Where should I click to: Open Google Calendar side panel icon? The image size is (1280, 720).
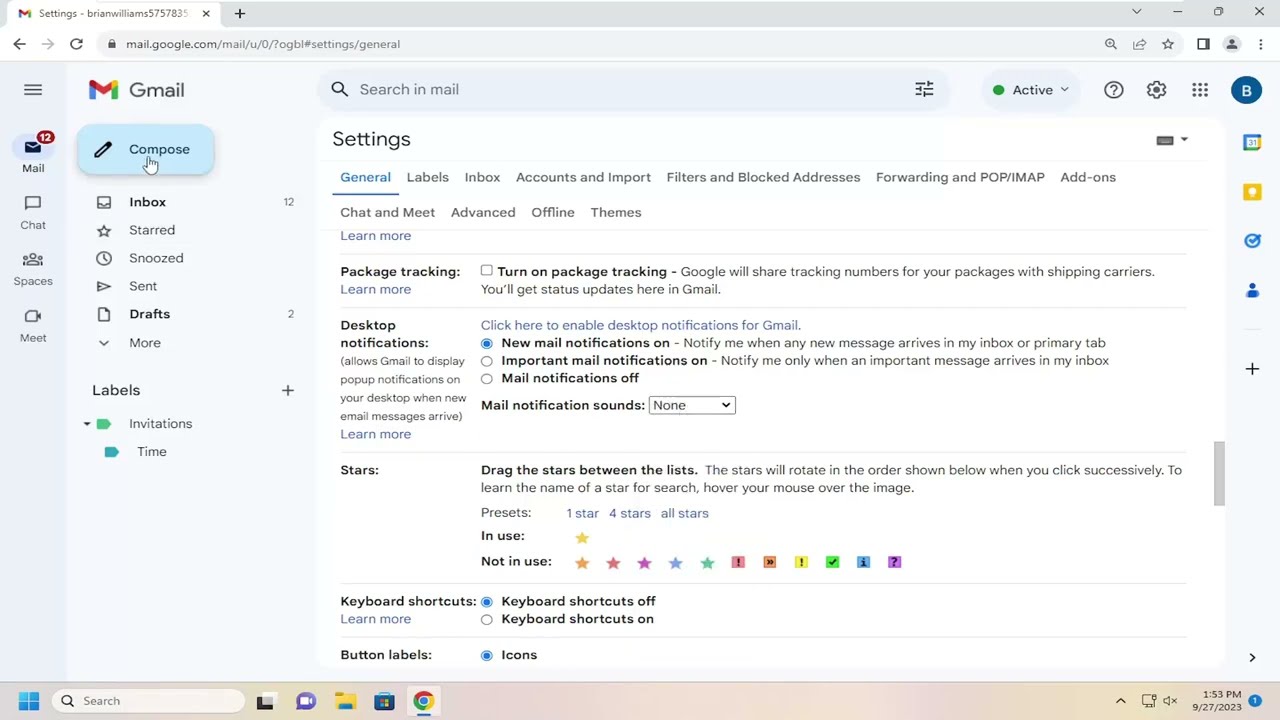coord(1252,143)
